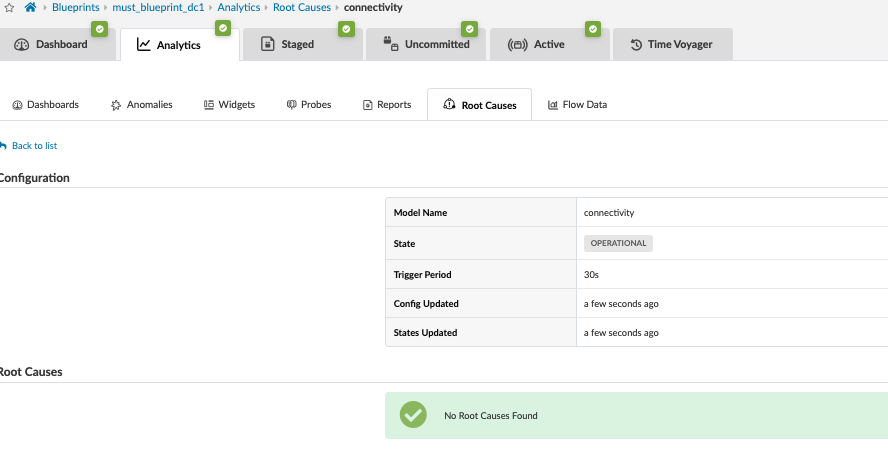888x465 pixels.
Task: Click the Back to list arrow icon
Action: click(3, 145)
